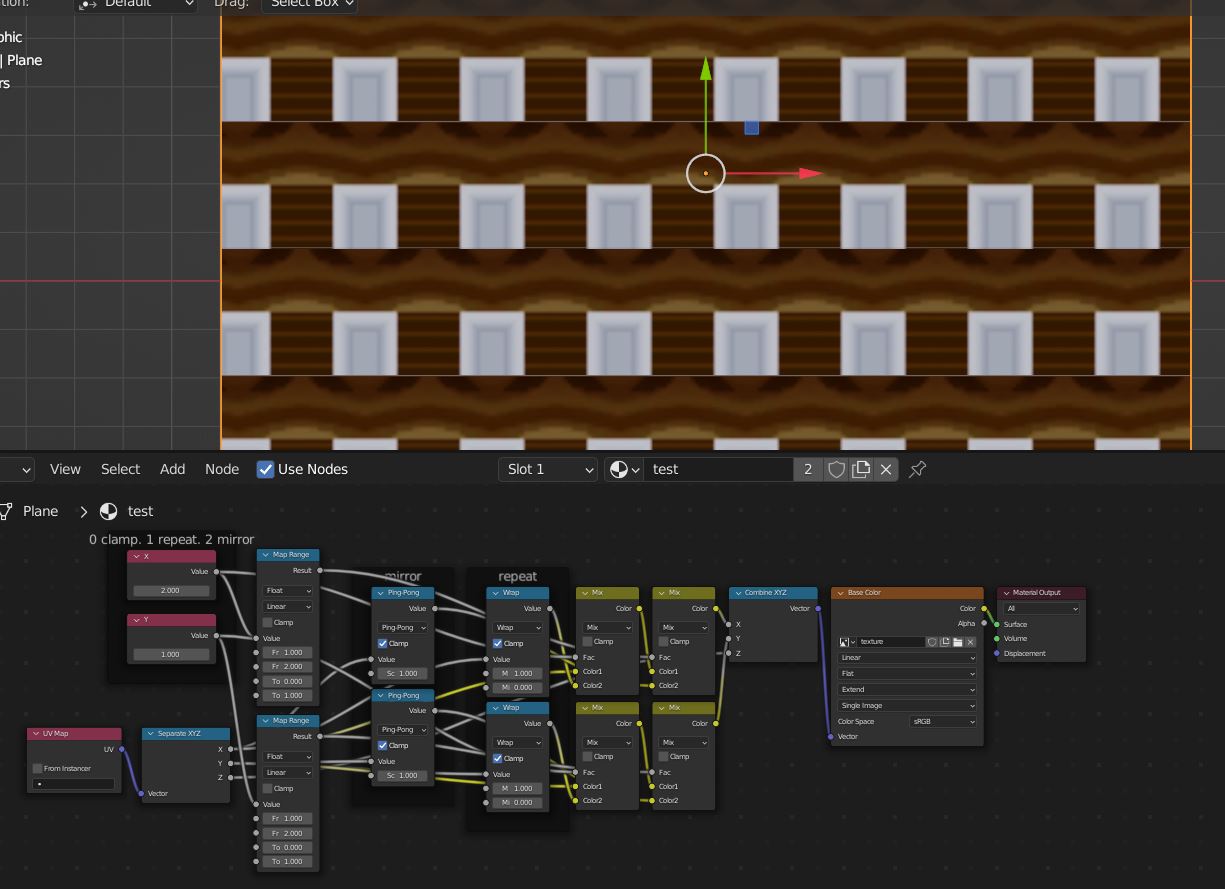This screenshot has width=1225, height=889.
Task: Open the View menu
Action: [65, 469]
